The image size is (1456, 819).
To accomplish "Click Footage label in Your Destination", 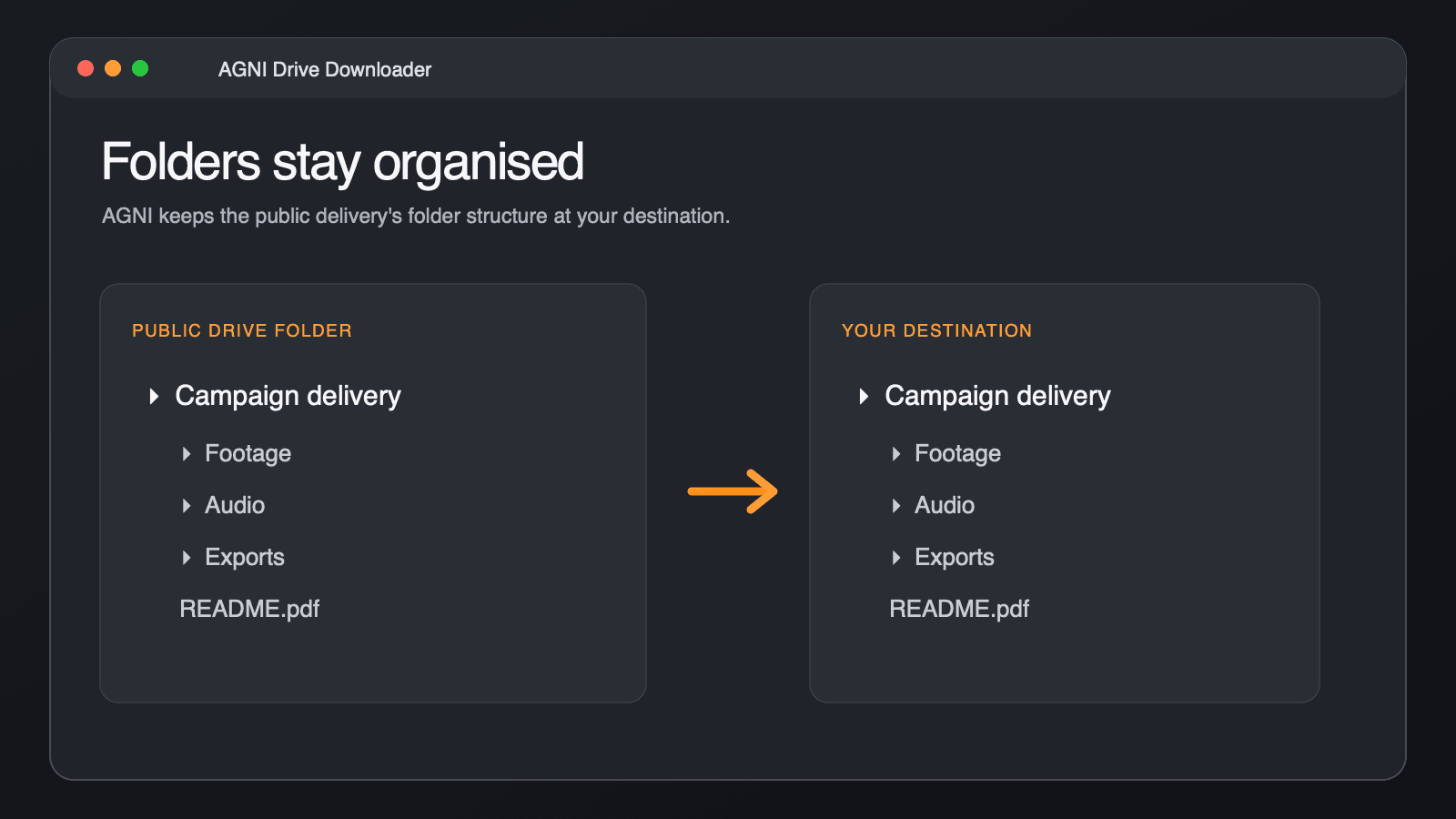I will [x=957, y=453].
